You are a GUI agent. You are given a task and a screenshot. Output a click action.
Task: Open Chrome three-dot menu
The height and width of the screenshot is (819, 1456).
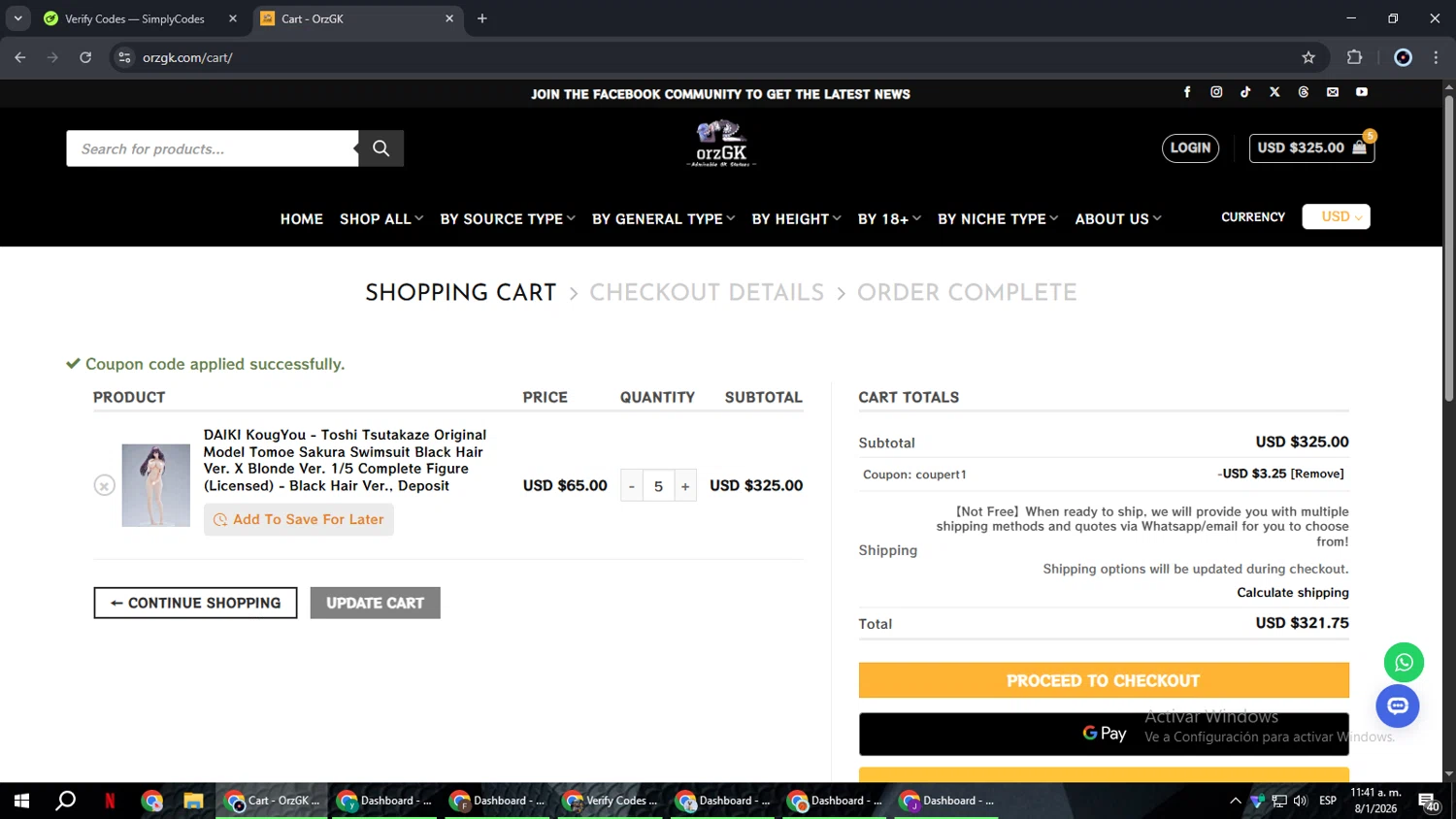point(1436,57)
